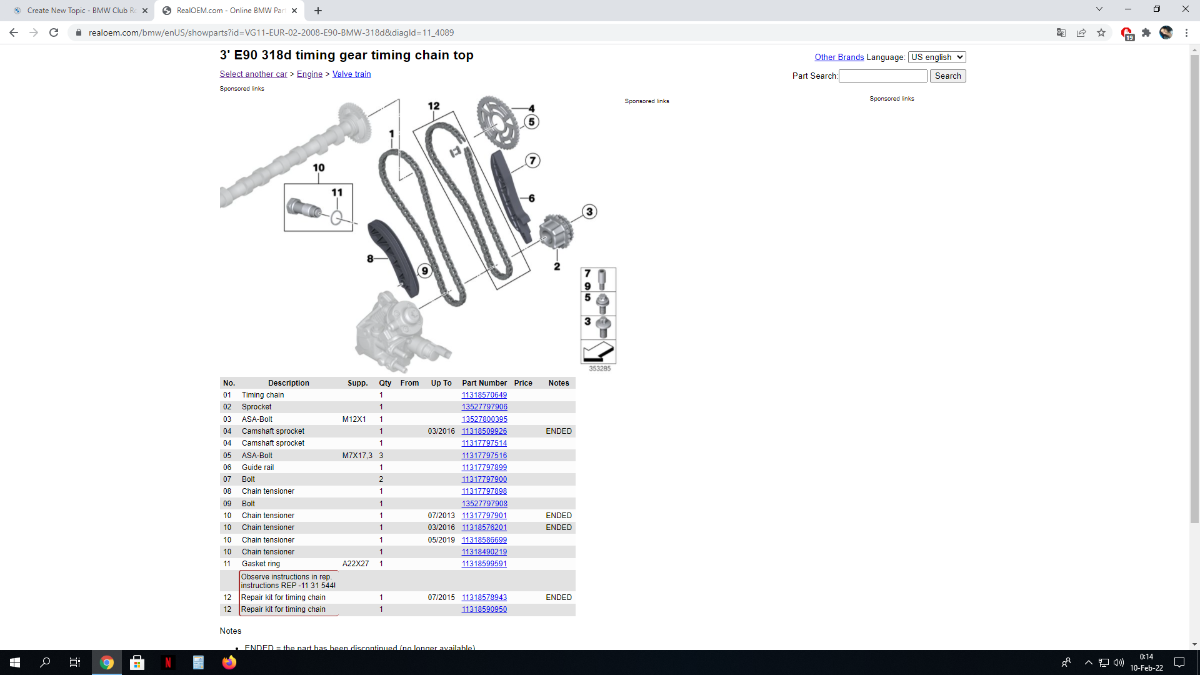1200x675 pixels.
Task: Click the Part Search input field
Action: click(x=883, y=76)
